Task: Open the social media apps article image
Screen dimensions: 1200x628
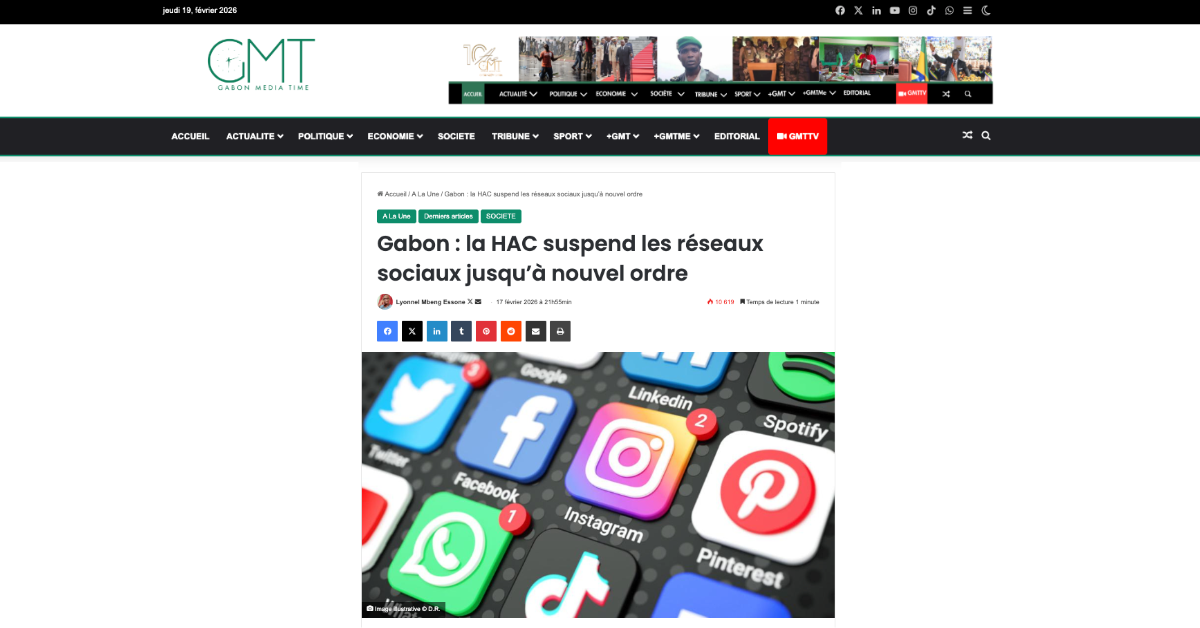Action: [x=598, y=484]
